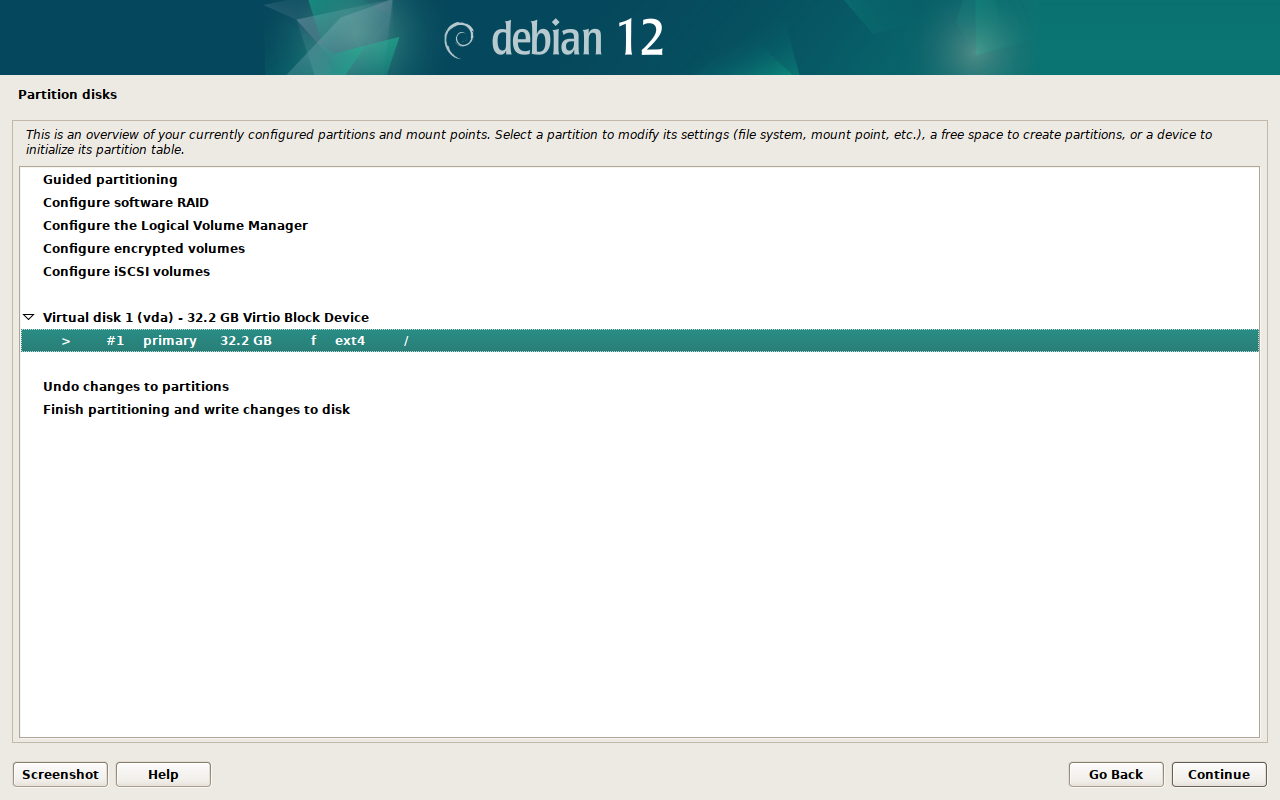Select Guided partitioning
This screenshot has width=1280, height=800.
coord(110,180)
